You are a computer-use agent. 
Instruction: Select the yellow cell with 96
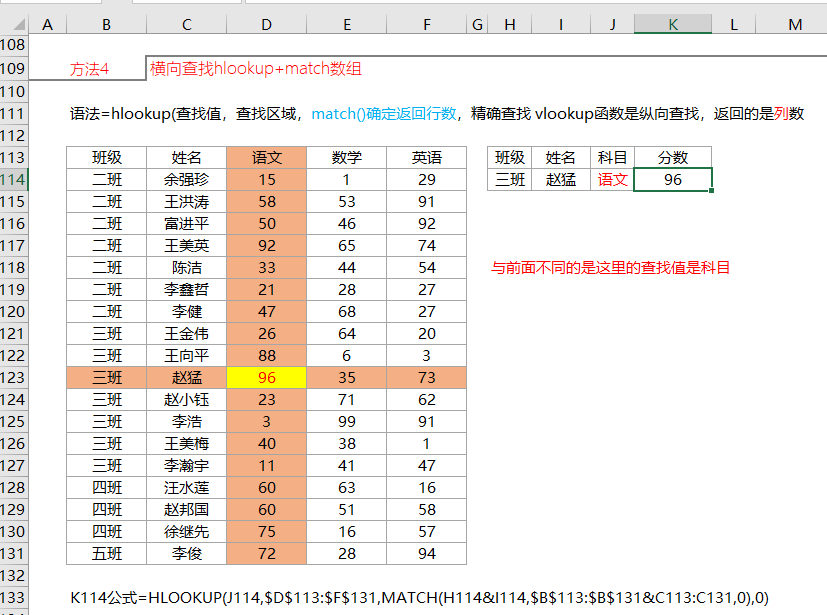click(266, 378)
